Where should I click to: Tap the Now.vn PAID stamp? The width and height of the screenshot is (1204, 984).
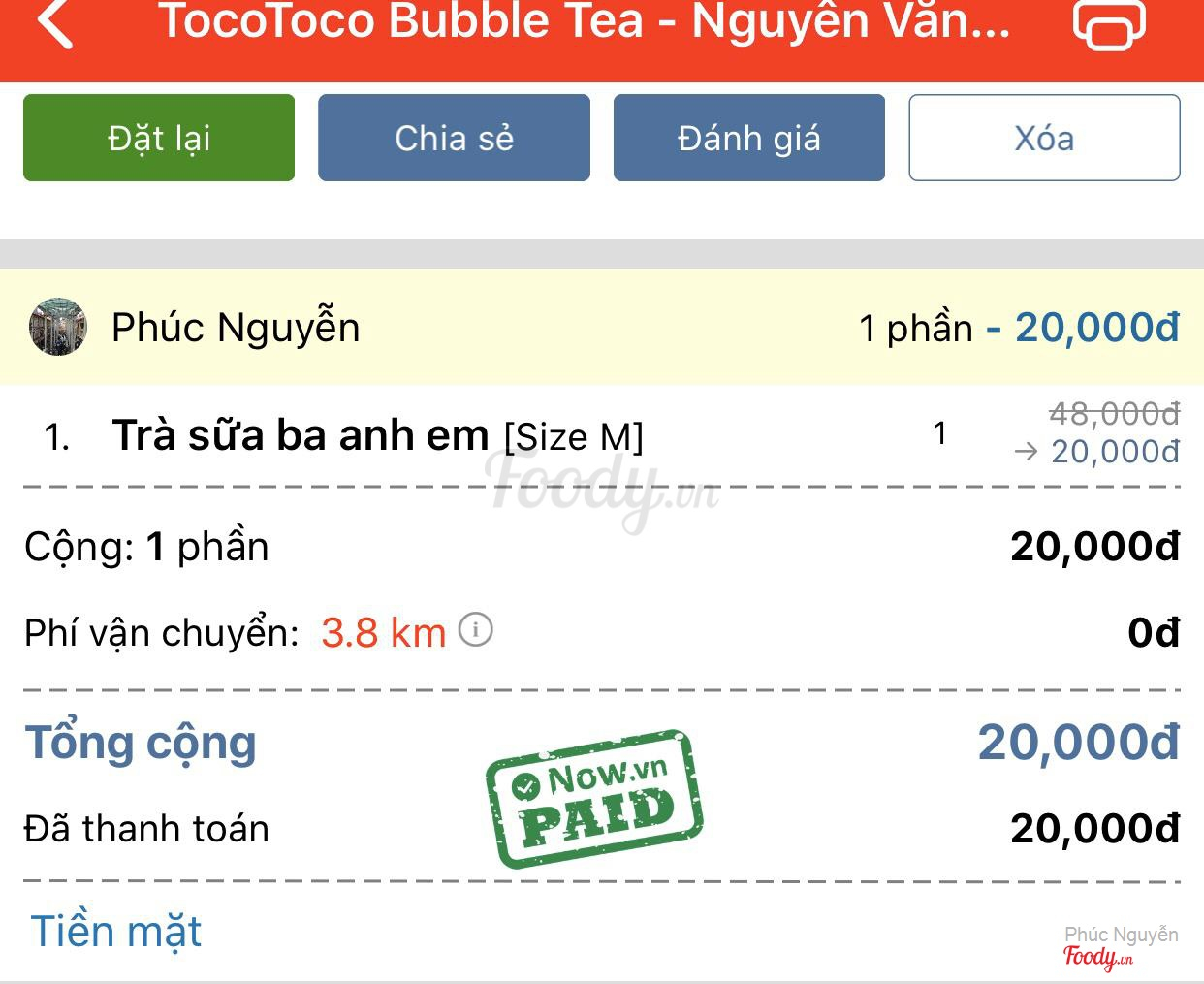[x=593, y=798]
